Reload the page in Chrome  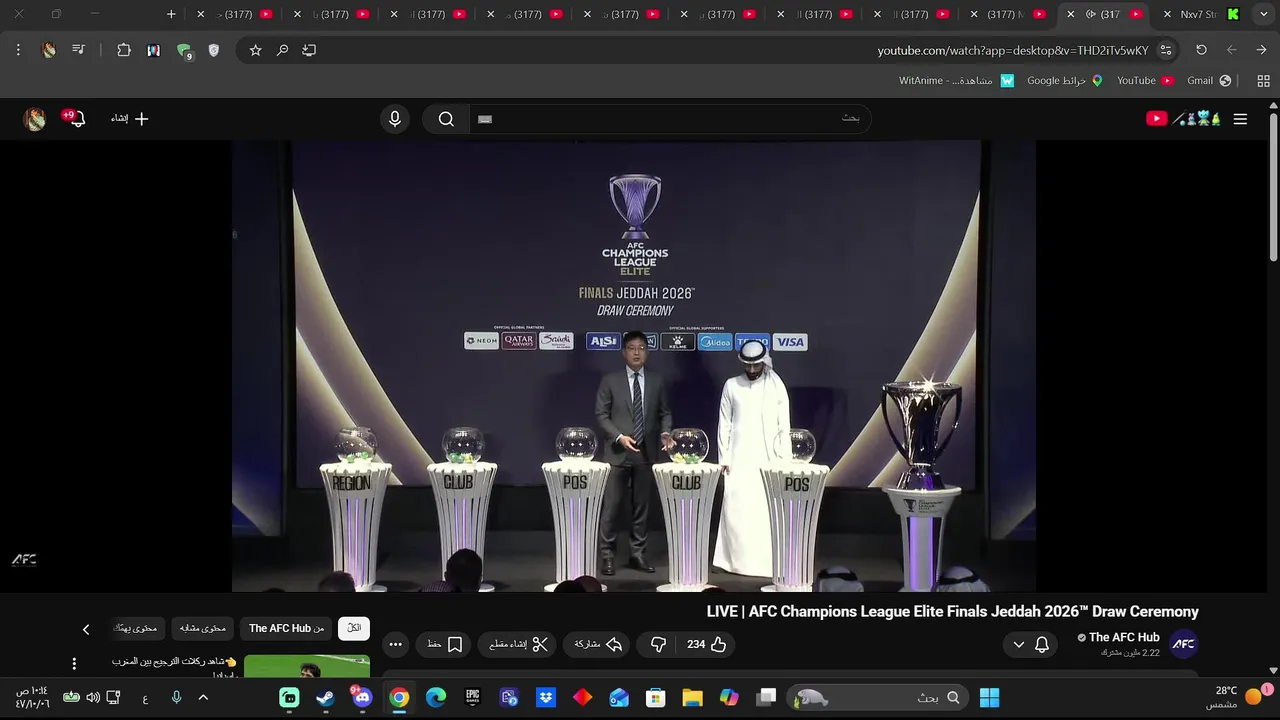tap(1201, 50)
